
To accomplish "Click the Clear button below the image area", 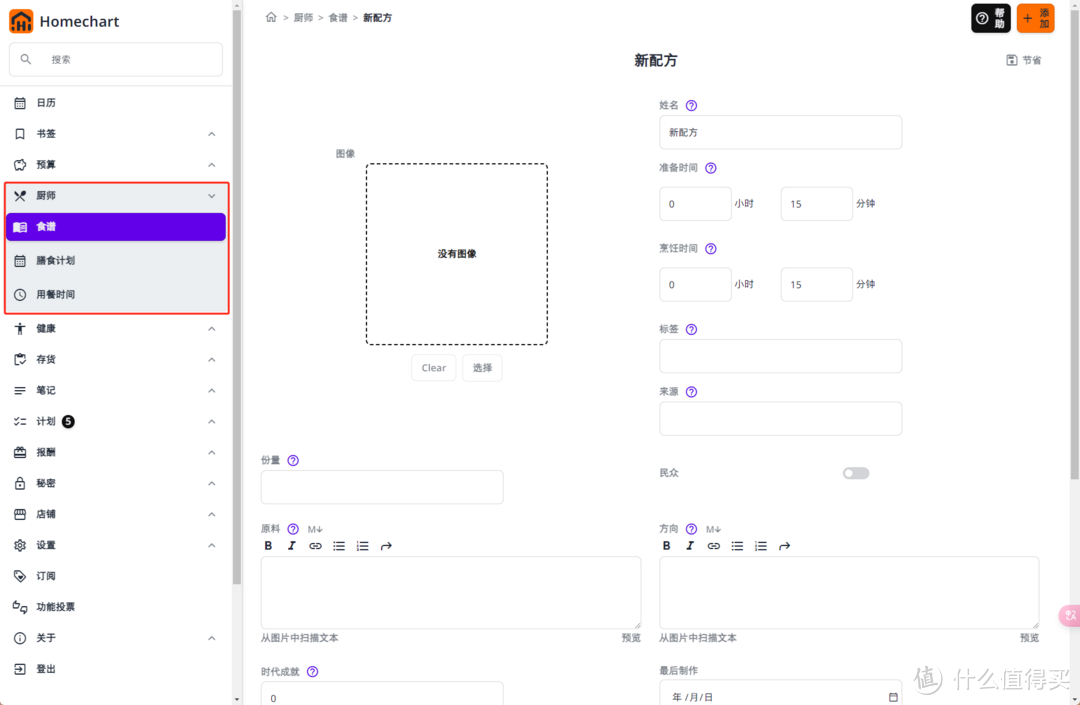I will click(x=433, y=367).
